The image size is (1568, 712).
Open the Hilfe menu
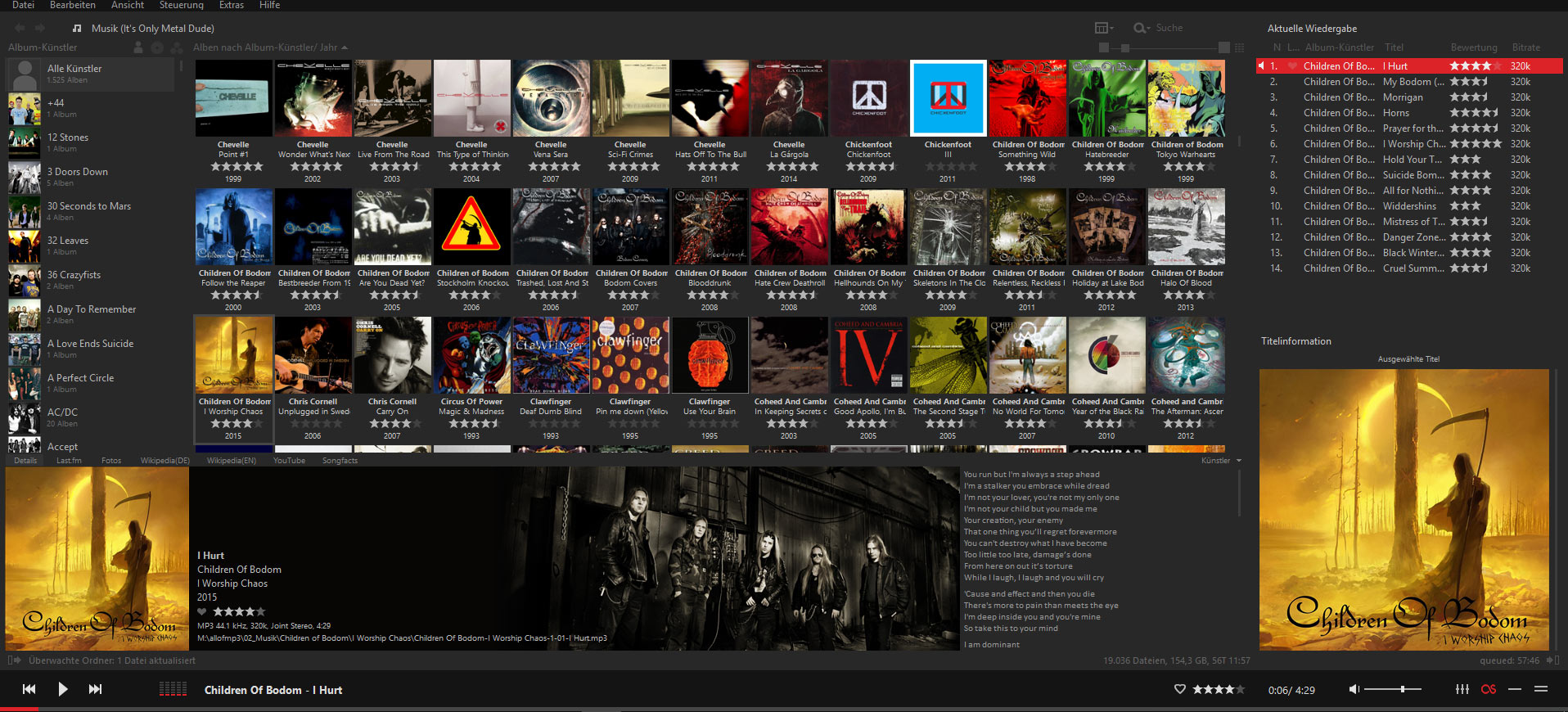270,5
